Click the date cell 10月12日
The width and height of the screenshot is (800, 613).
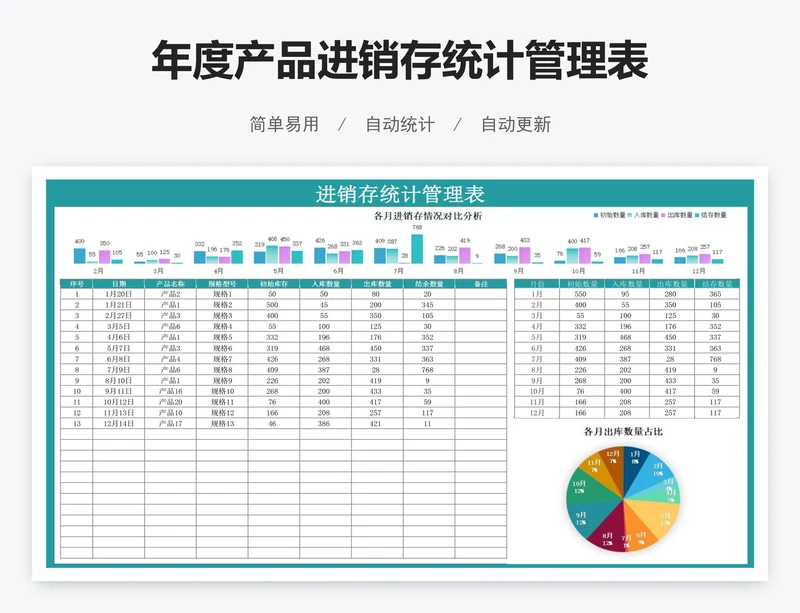(x=118, y=402)
